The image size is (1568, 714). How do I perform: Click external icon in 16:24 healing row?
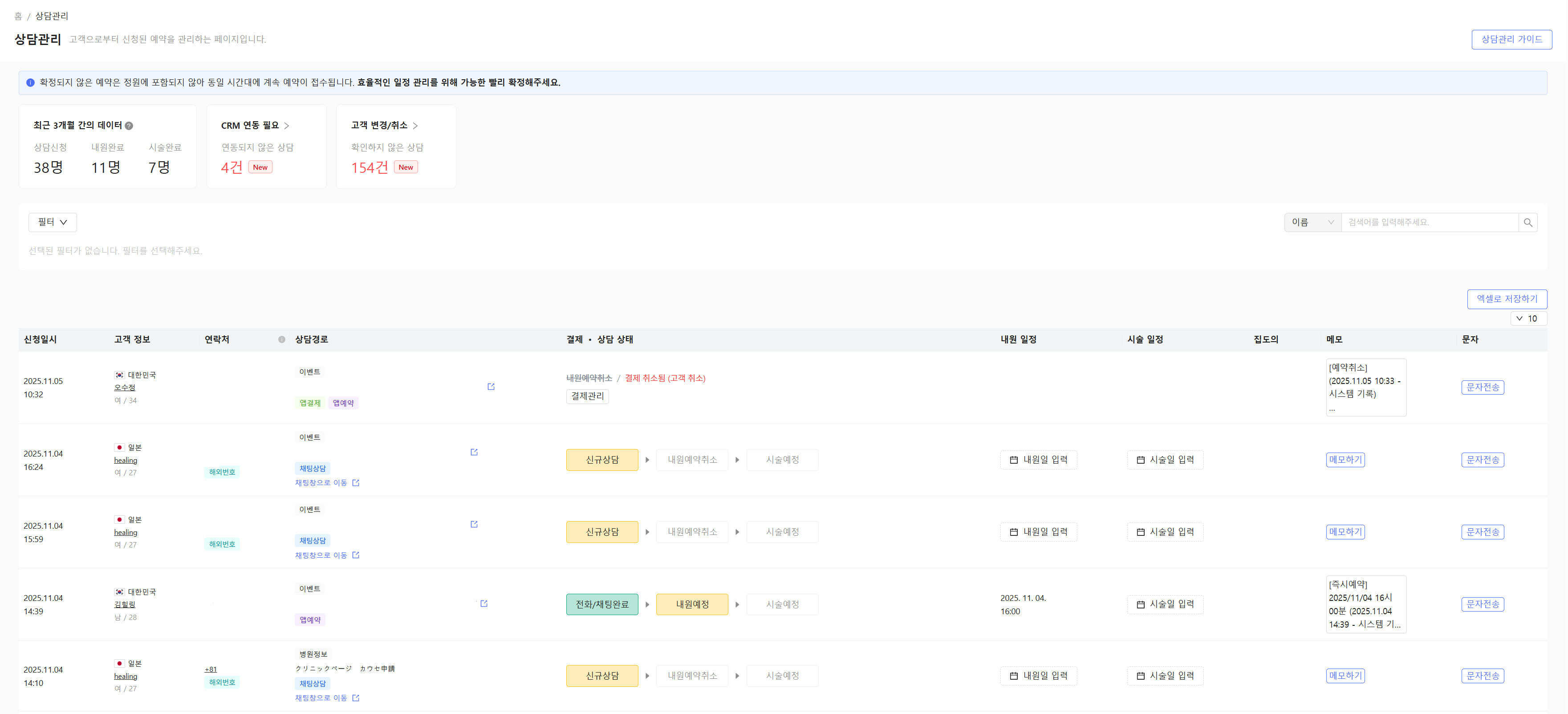tap(474, 452)
